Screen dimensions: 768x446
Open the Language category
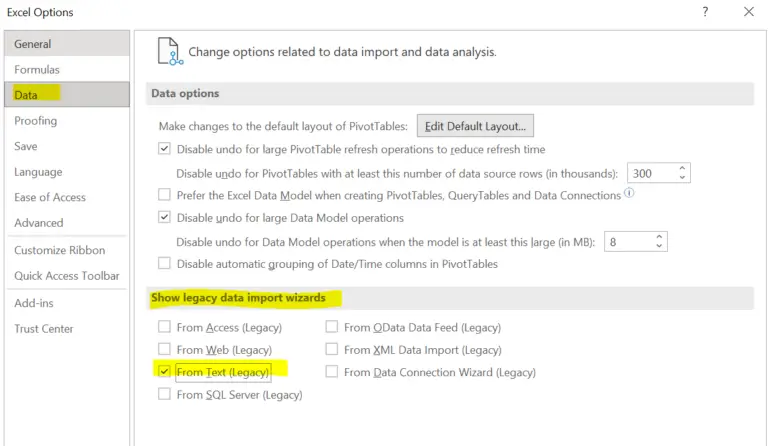tap(67, 172)
